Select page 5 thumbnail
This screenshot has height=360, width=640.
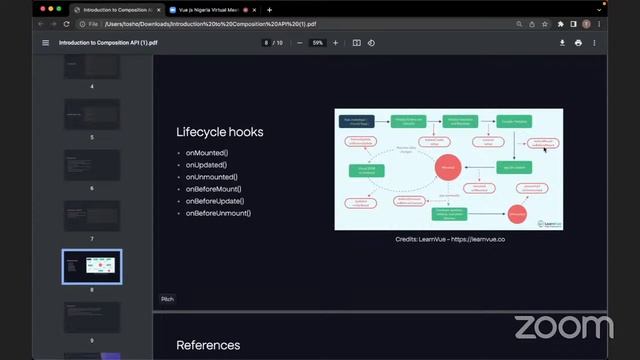click(x=92, y=114)
